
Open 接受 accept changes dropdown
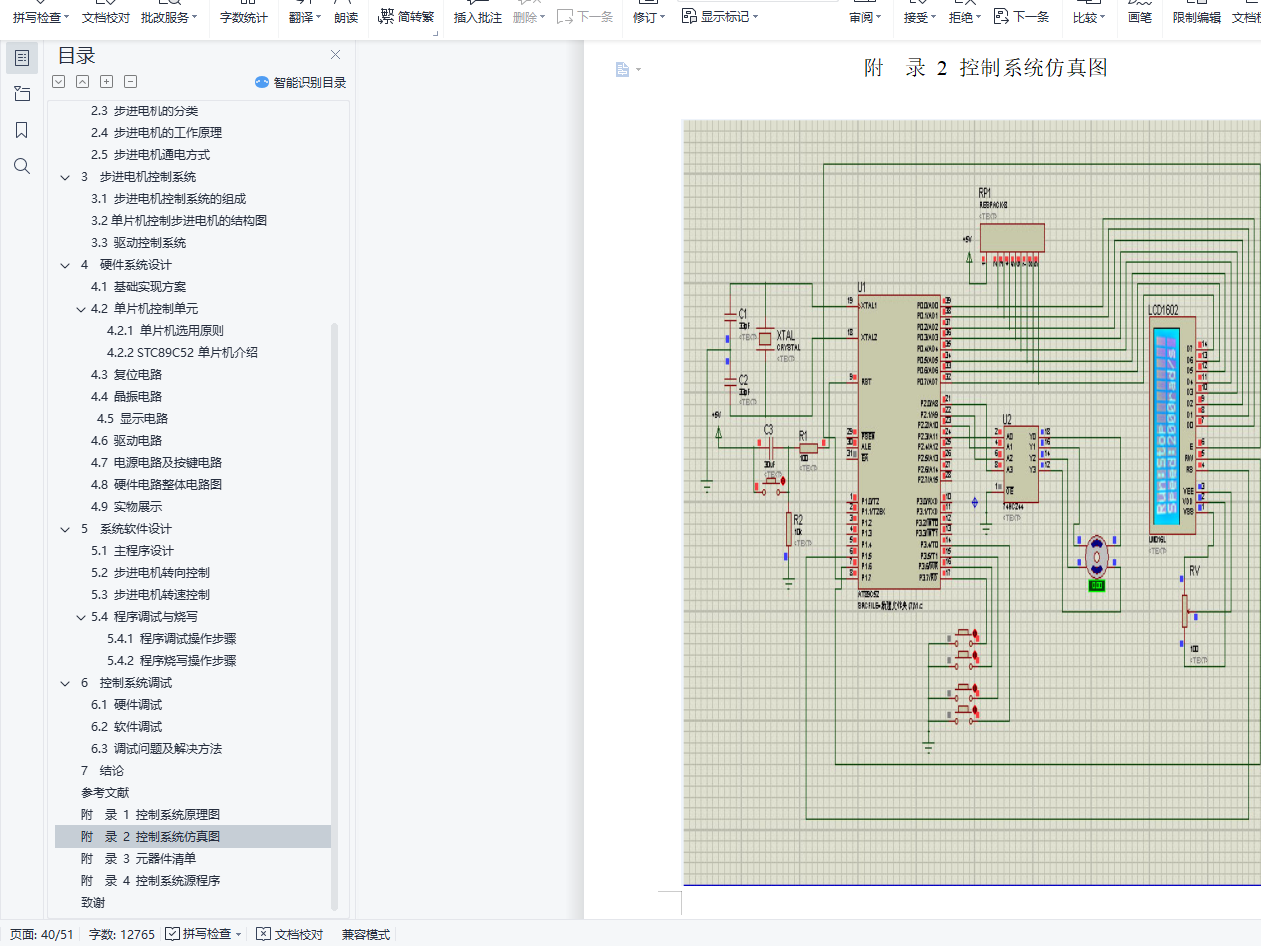pyautogui.click(x=919, y=17)
